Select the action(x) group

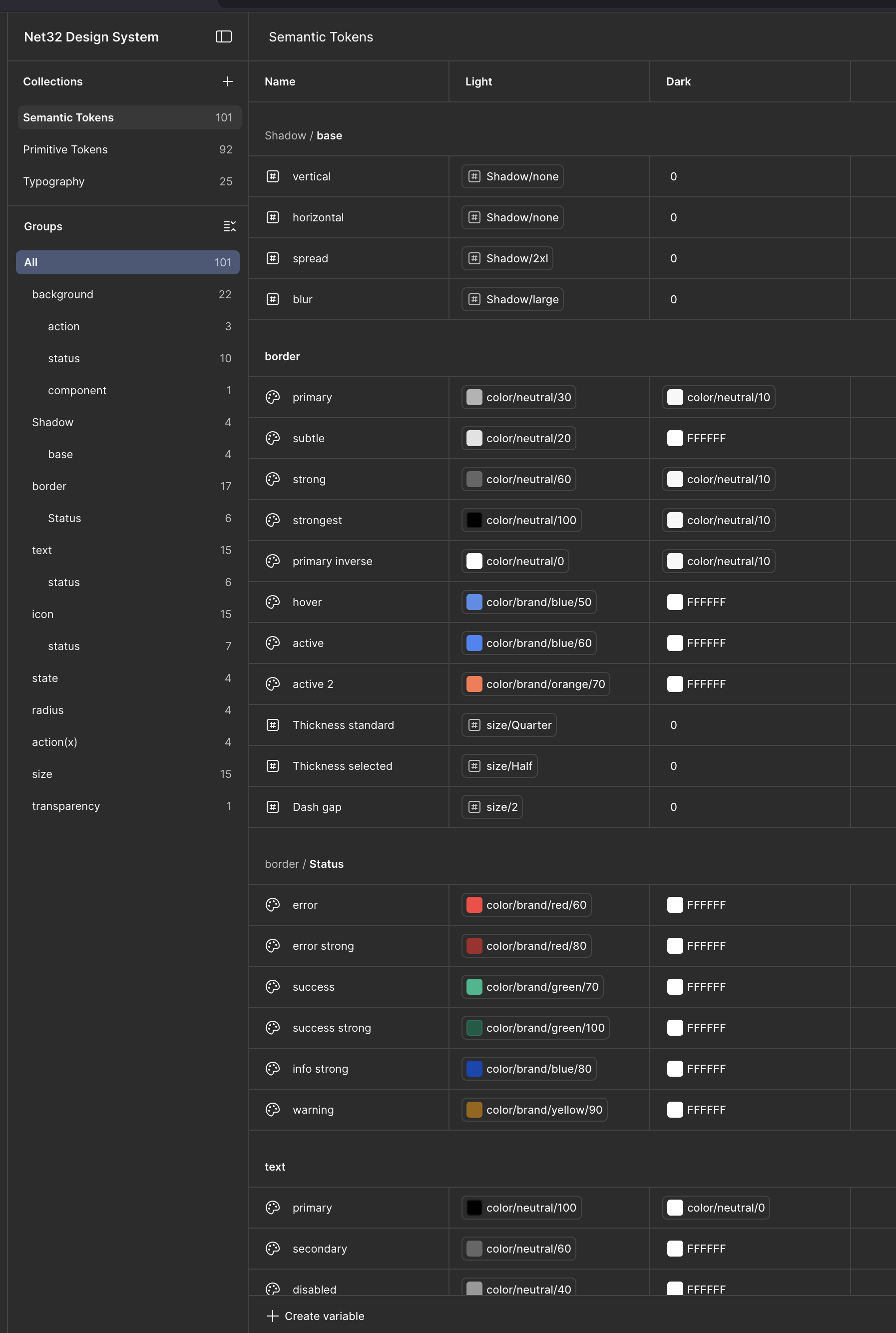[127, 742]
